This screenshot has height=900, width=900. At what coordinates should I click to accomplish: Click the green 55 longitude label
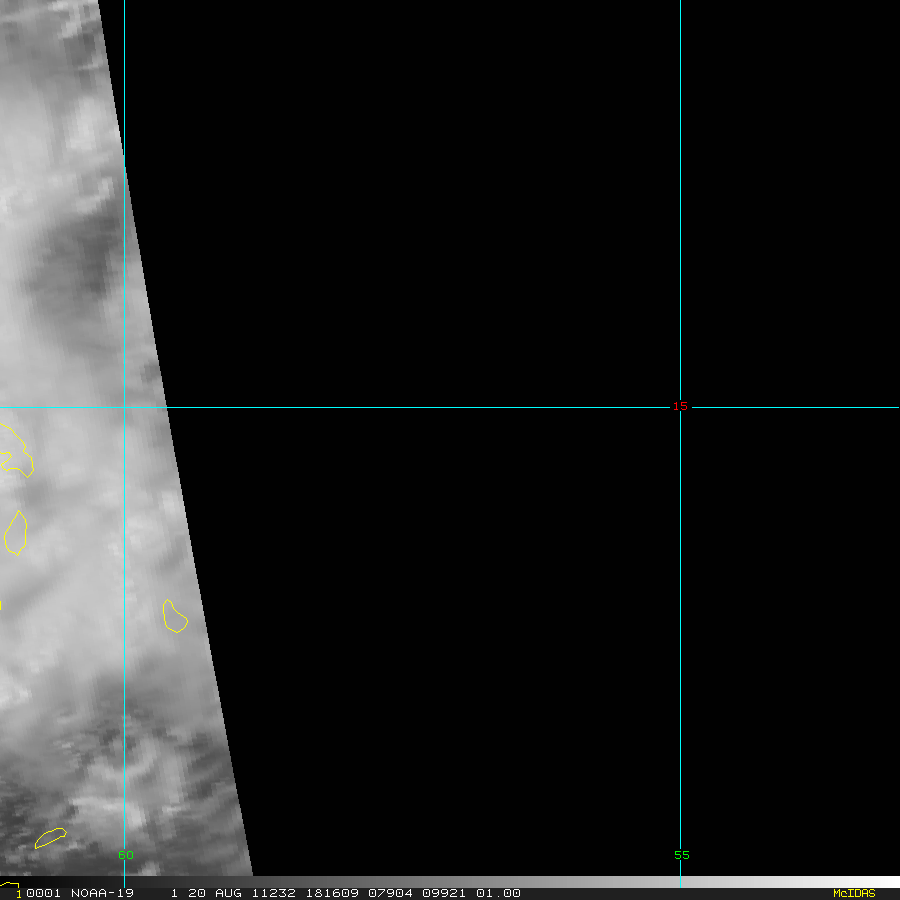[681, 855]
